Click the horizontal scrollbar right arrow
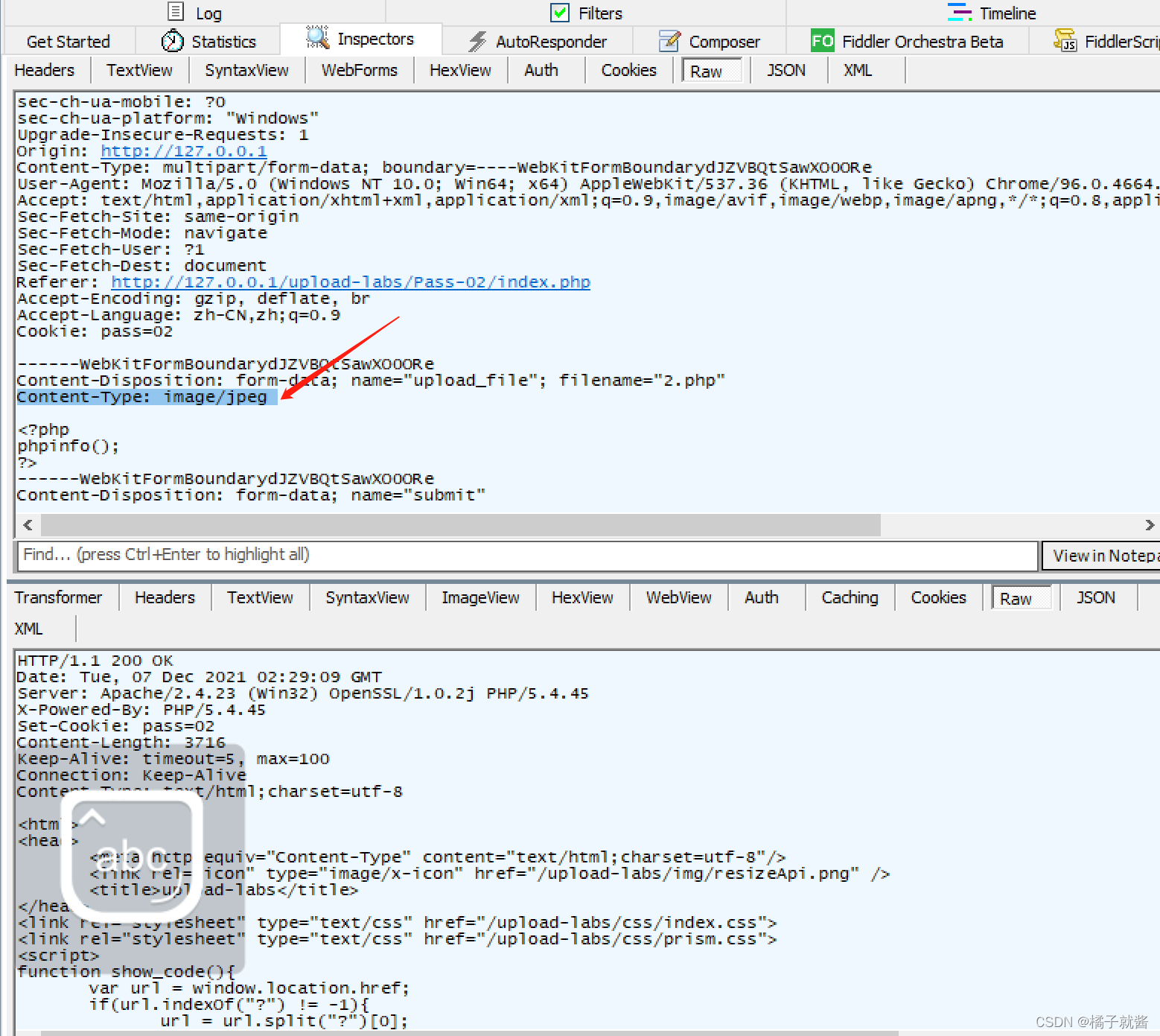Viewport: 1160px width, 1036px height. 1150,524
